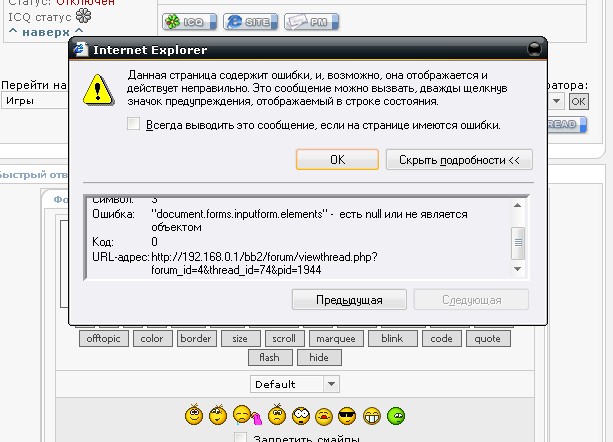
Task: Click Предыдущая to view previous error
Action: [349, 300]
